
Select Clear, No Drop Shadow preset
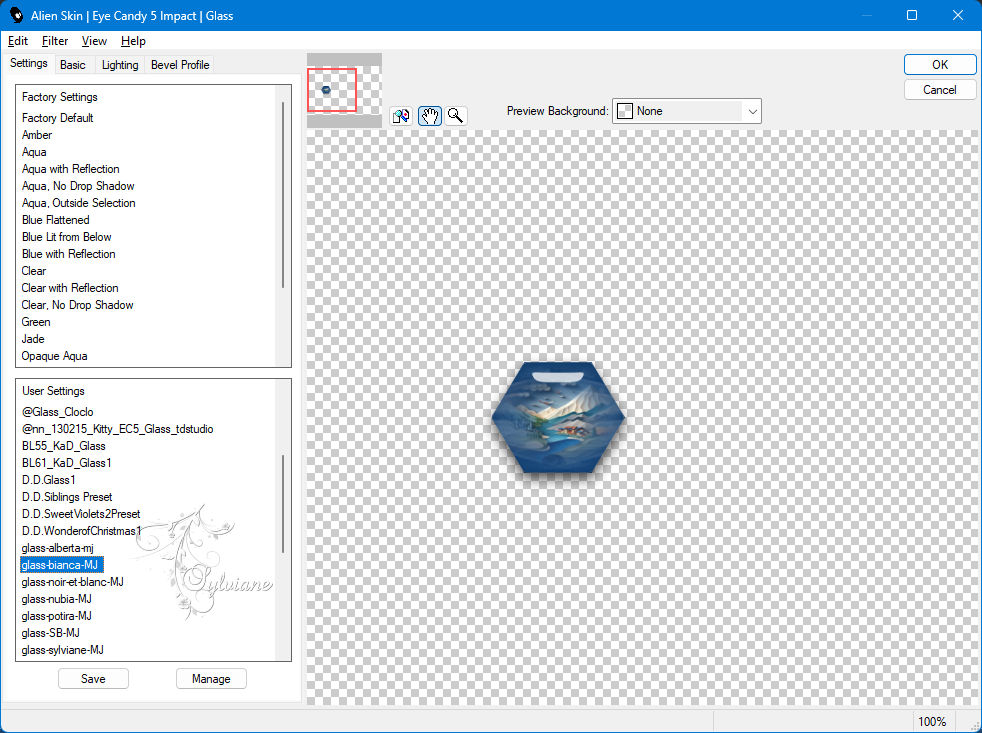coord(77,304)
